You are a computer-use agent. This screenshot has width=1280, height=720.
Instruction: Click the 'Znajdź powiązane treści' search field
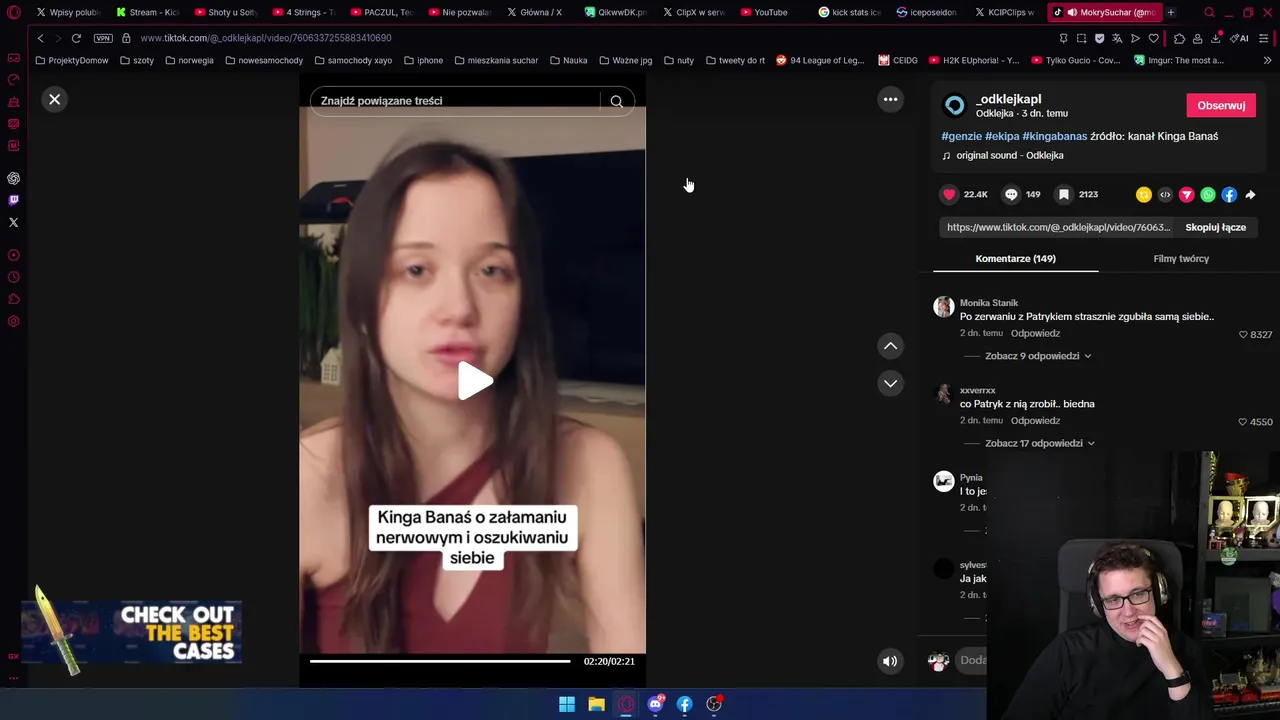point(455,101)
